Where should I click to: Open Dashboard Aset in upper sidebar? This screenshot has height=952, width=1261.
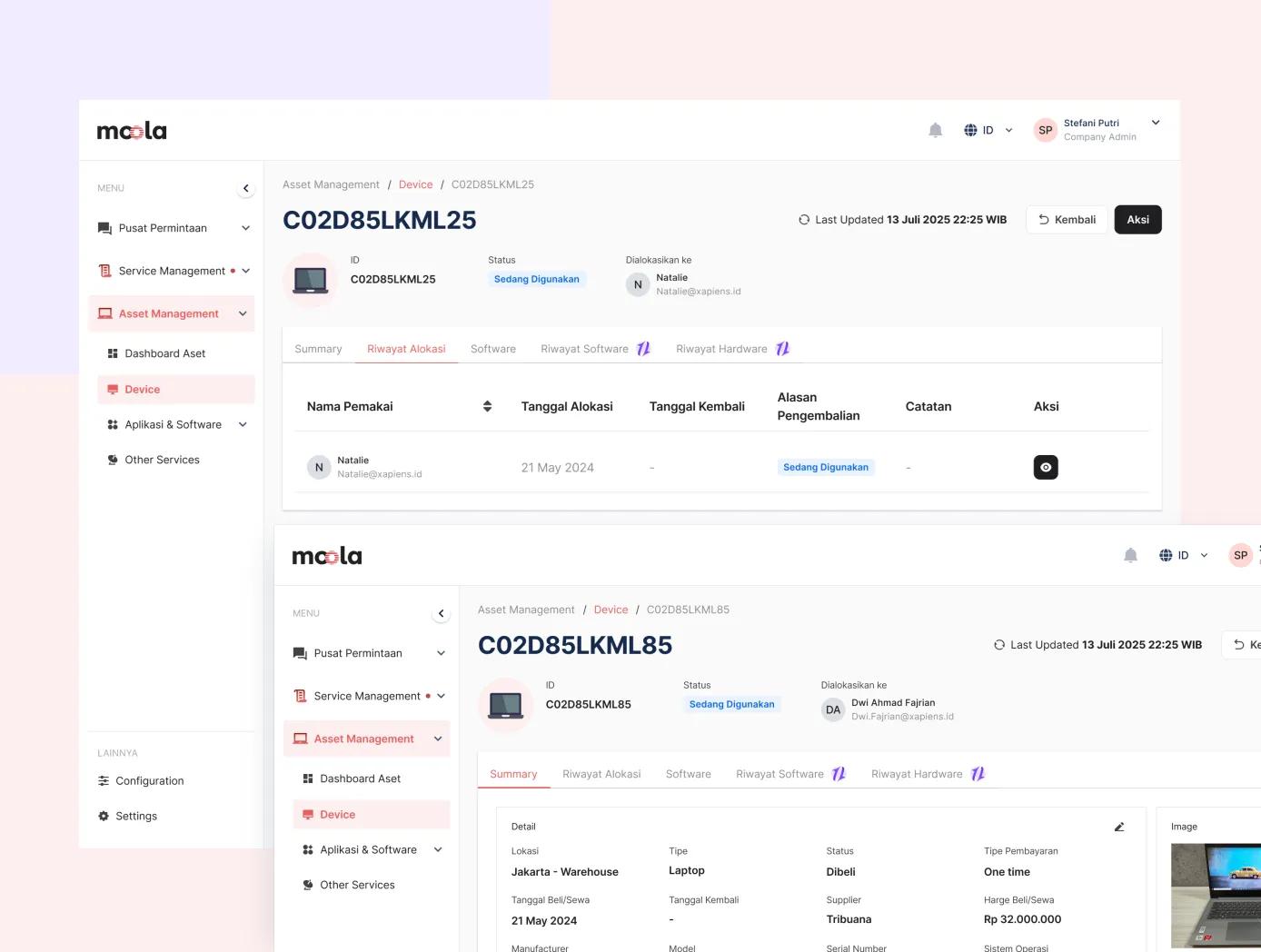pos(164,353)
